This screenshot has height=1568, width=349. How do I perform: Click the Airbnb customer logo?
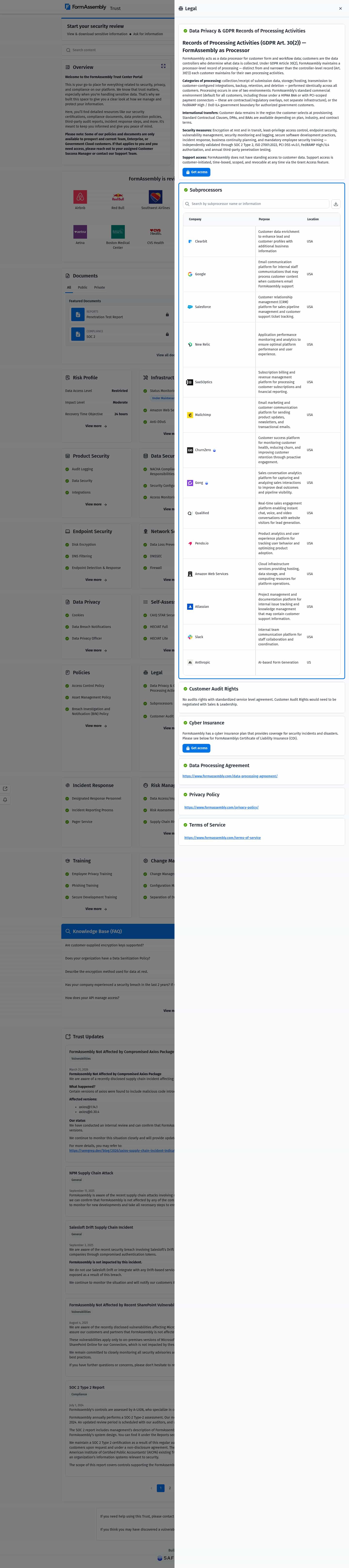[80, 197]
